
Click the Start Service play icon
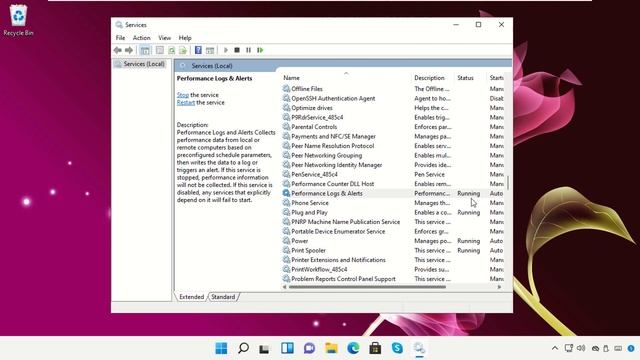tap(226, 50)
